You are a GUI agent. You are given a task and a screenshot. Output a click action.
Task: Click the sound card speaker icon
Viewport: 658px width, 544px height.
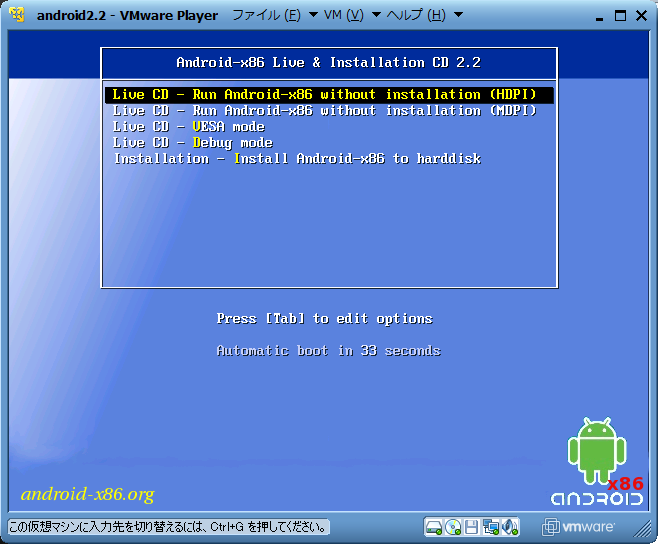point(510,527)
